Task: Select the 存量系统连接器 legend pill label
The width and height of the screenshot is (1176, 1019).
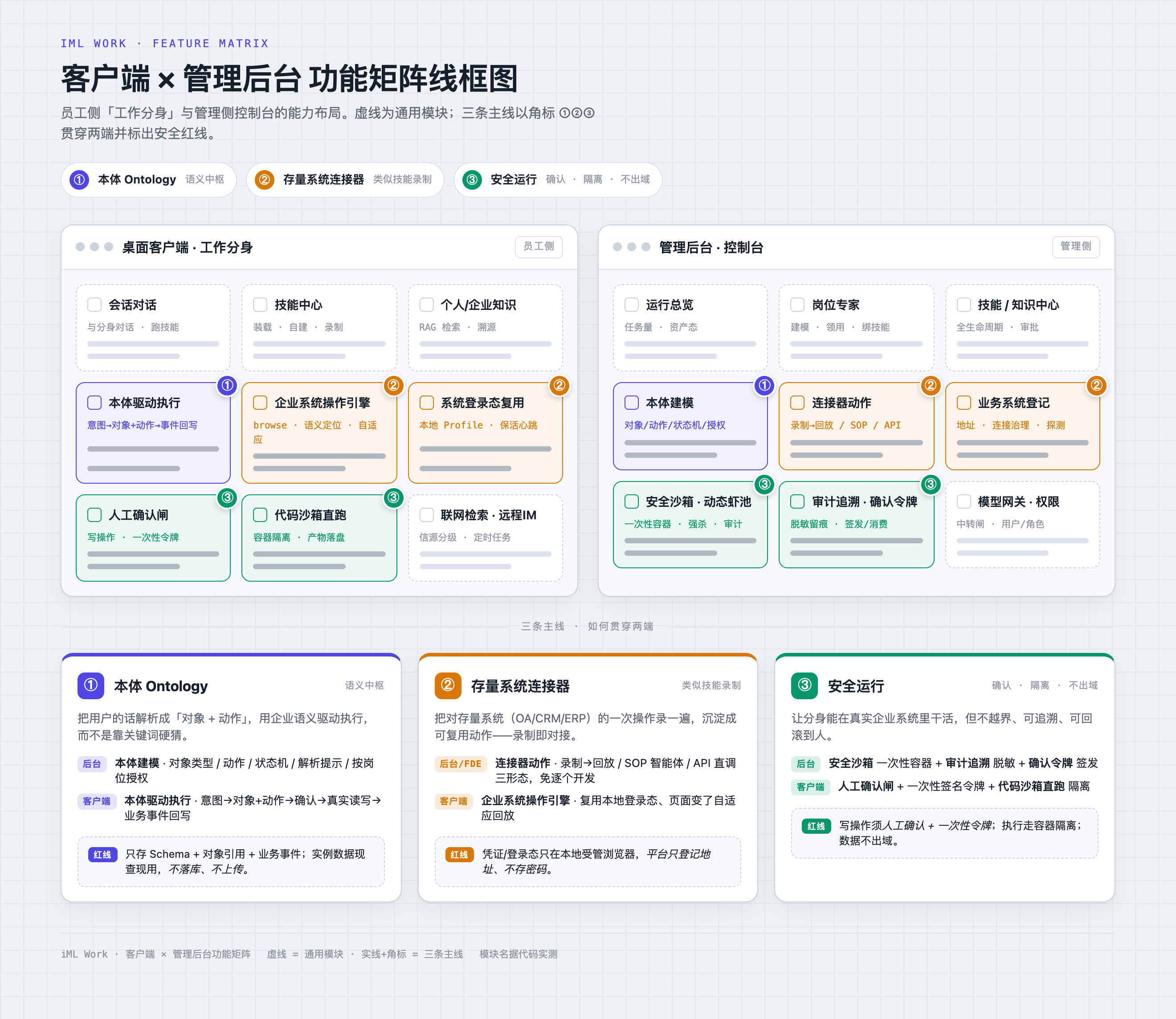Action: pyautogui.click(x=323, y=179)
